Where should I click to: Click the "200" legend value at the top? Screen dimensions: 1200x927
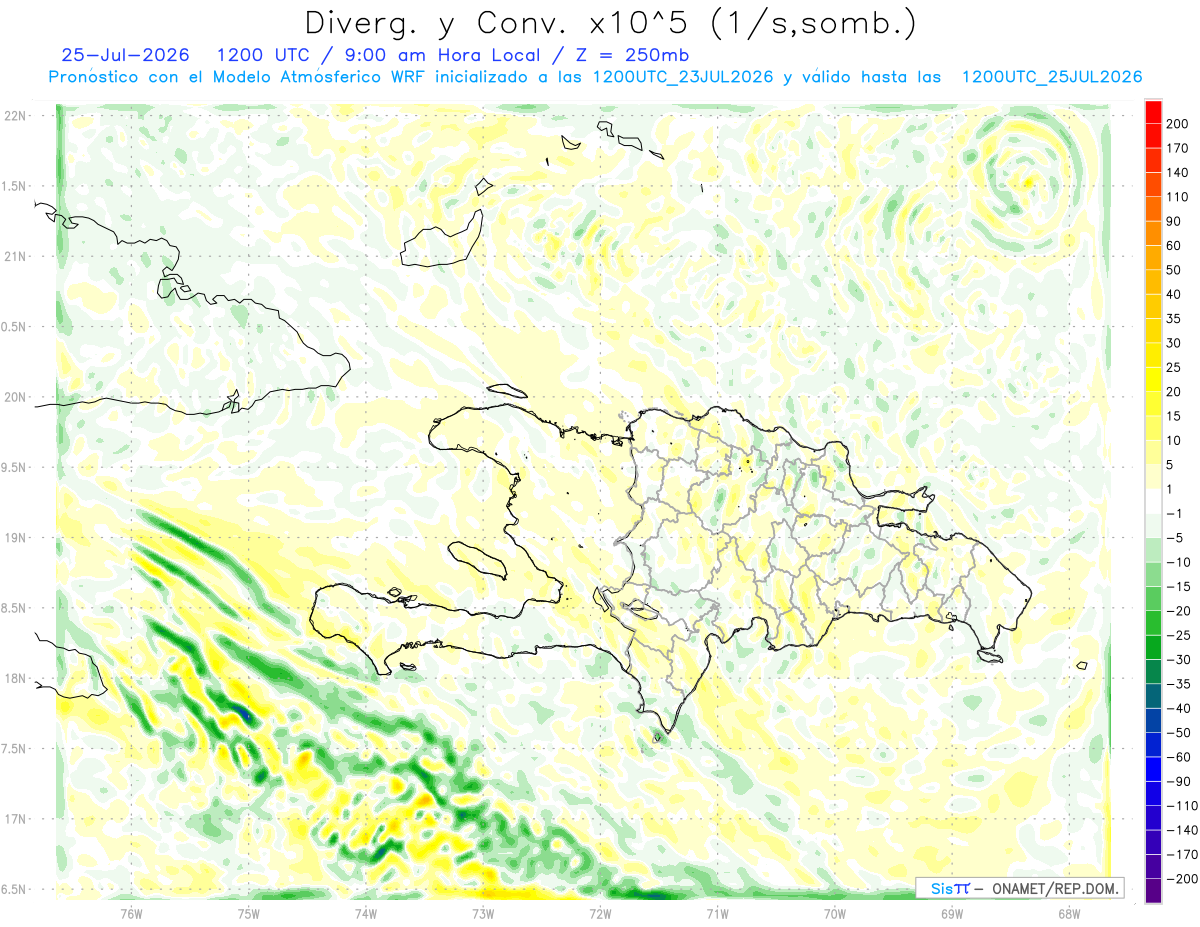coord(1179,124)
